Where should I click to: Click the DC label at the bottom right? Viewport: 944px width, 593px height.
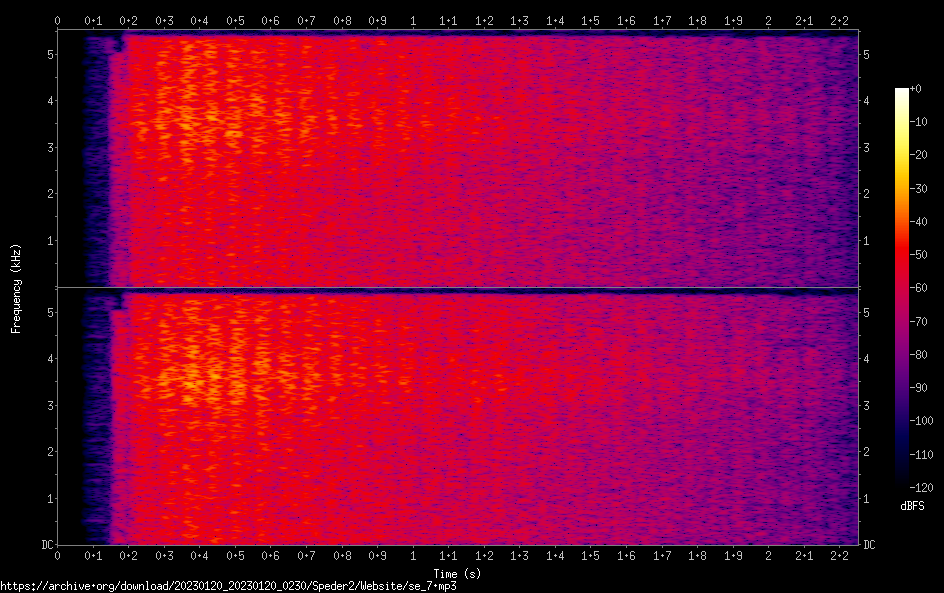[870, 544]
